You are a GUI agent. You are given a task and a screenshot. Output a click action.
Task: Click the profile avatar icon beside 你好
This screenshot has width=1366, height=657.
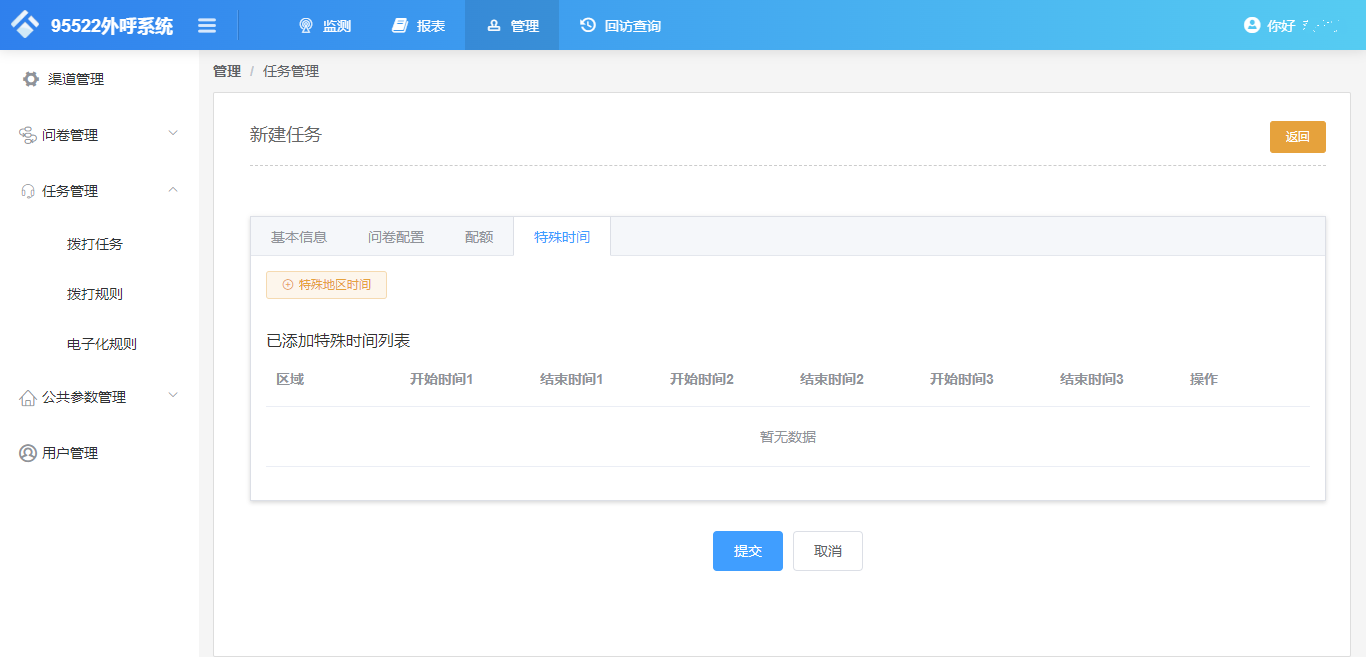[x=1254, y=25]
